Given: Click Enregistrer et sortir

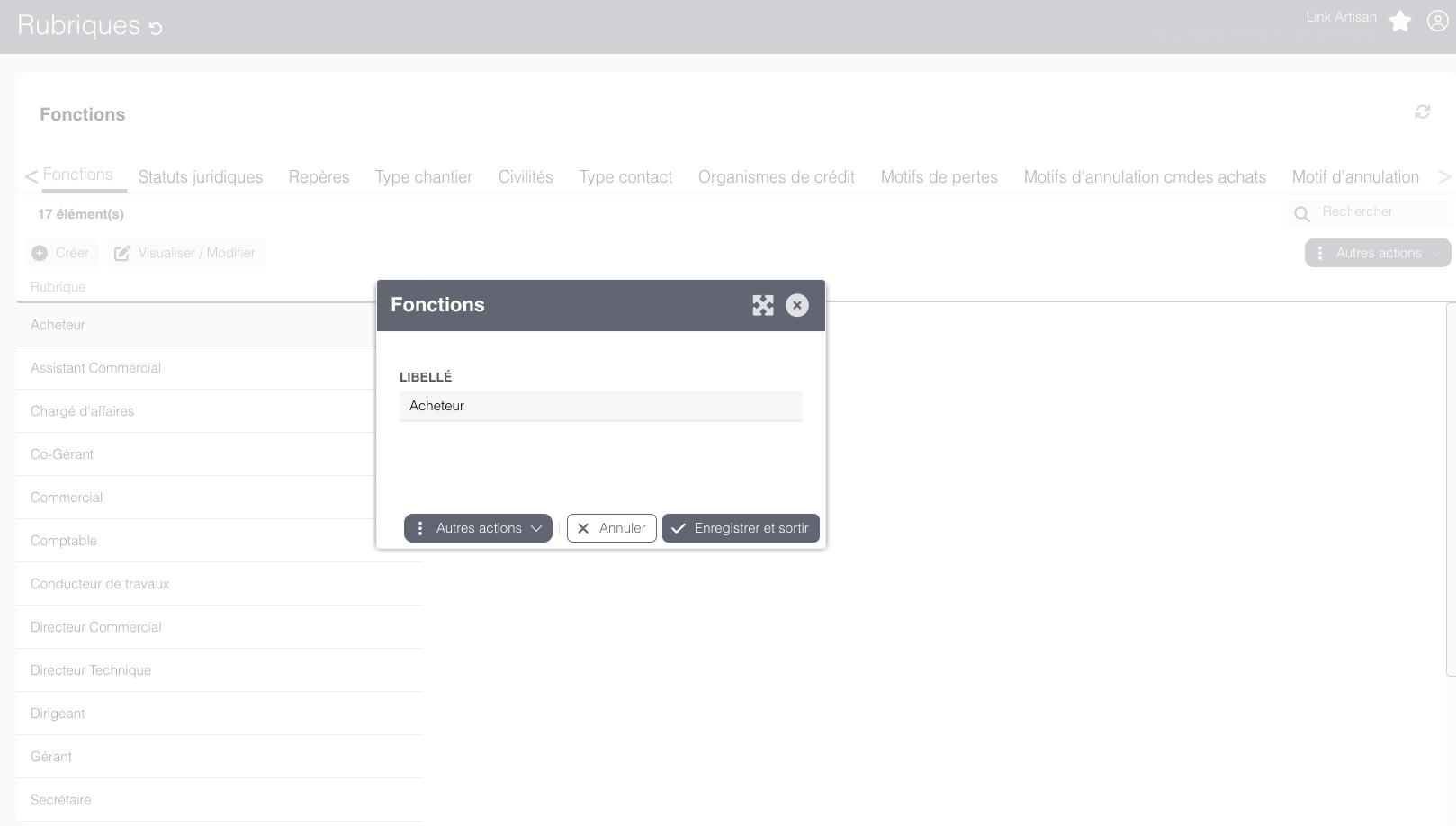Looking at the screenshot, I should 741,528.
